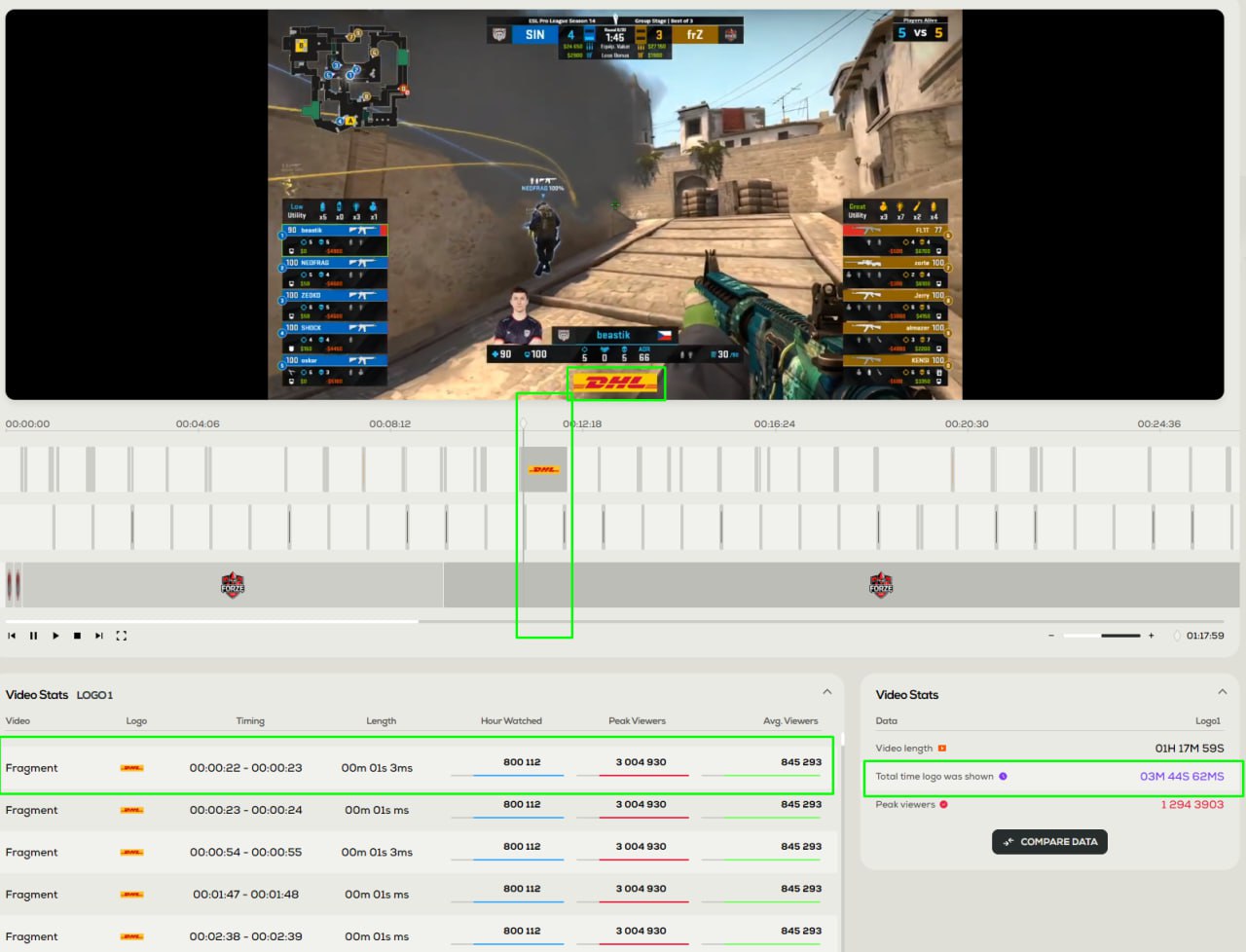Click the playhead marker on the timeline ruler
Viewport: 1246px width, 952px height.
(523, 423)
